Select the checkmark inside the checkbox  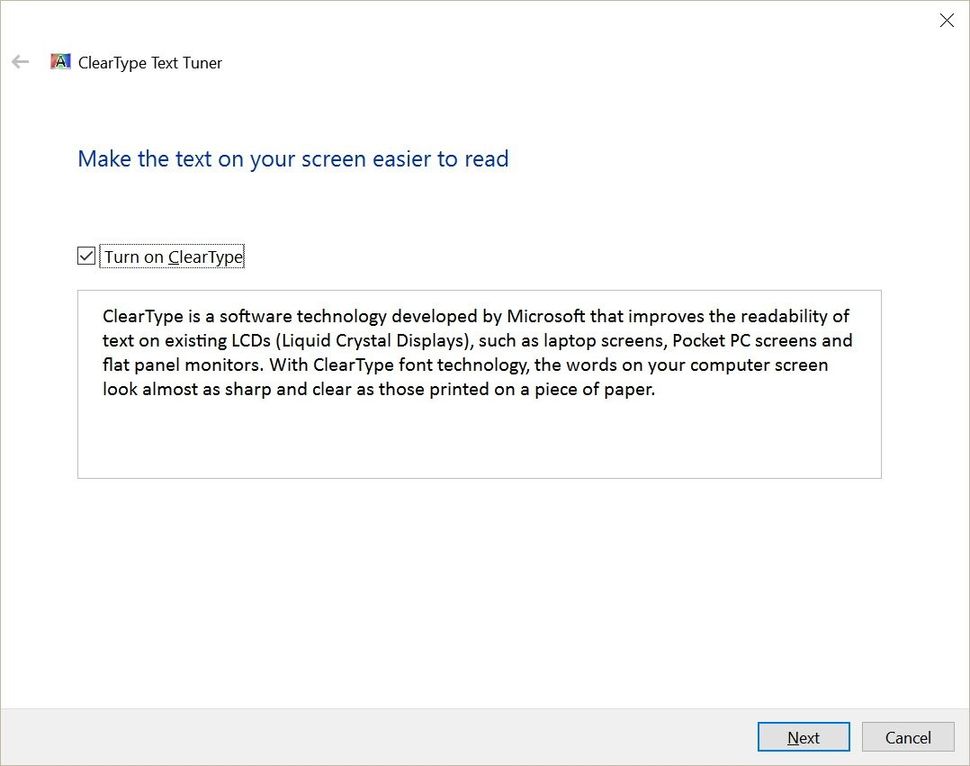(x=86, y=256)
